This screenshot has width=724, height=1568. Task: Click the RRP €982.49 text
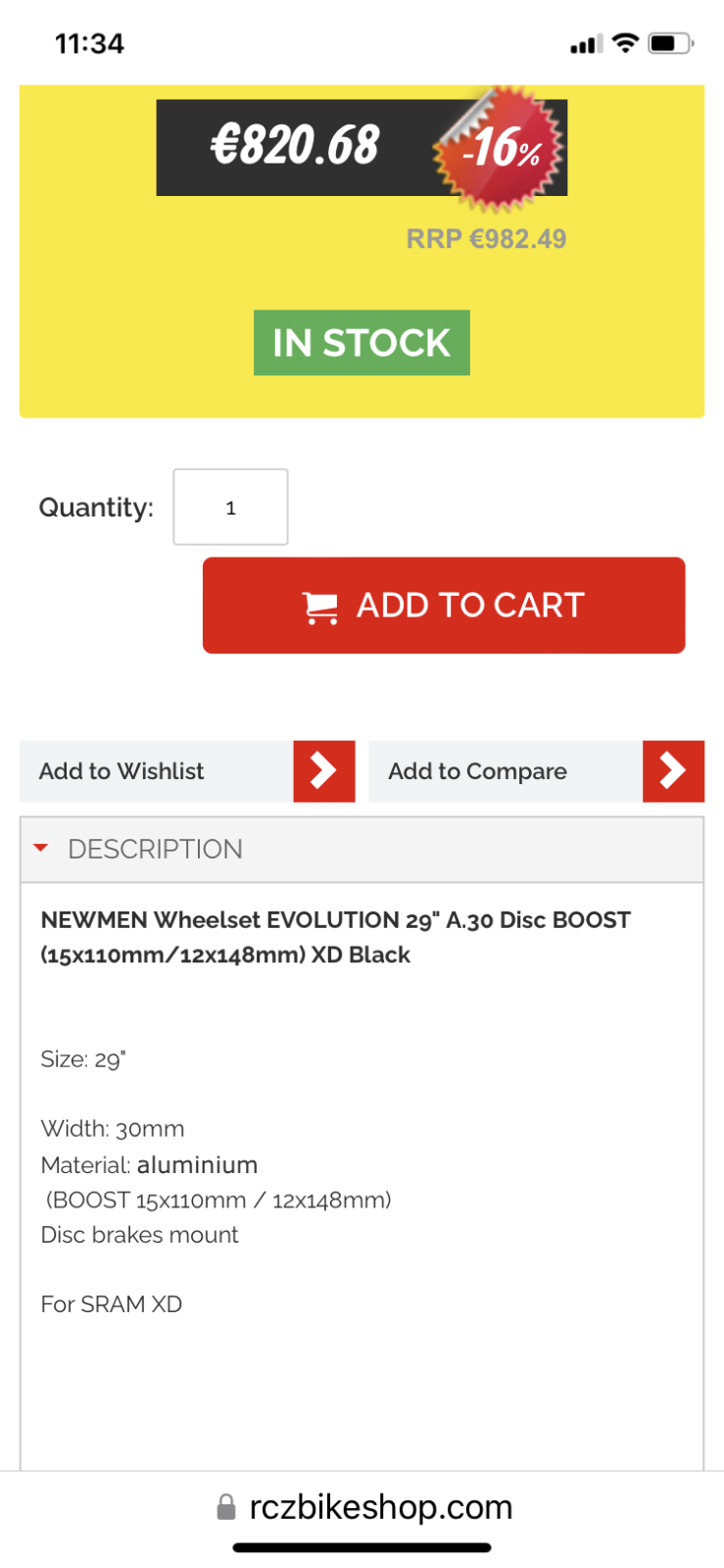tap(486, 239)
